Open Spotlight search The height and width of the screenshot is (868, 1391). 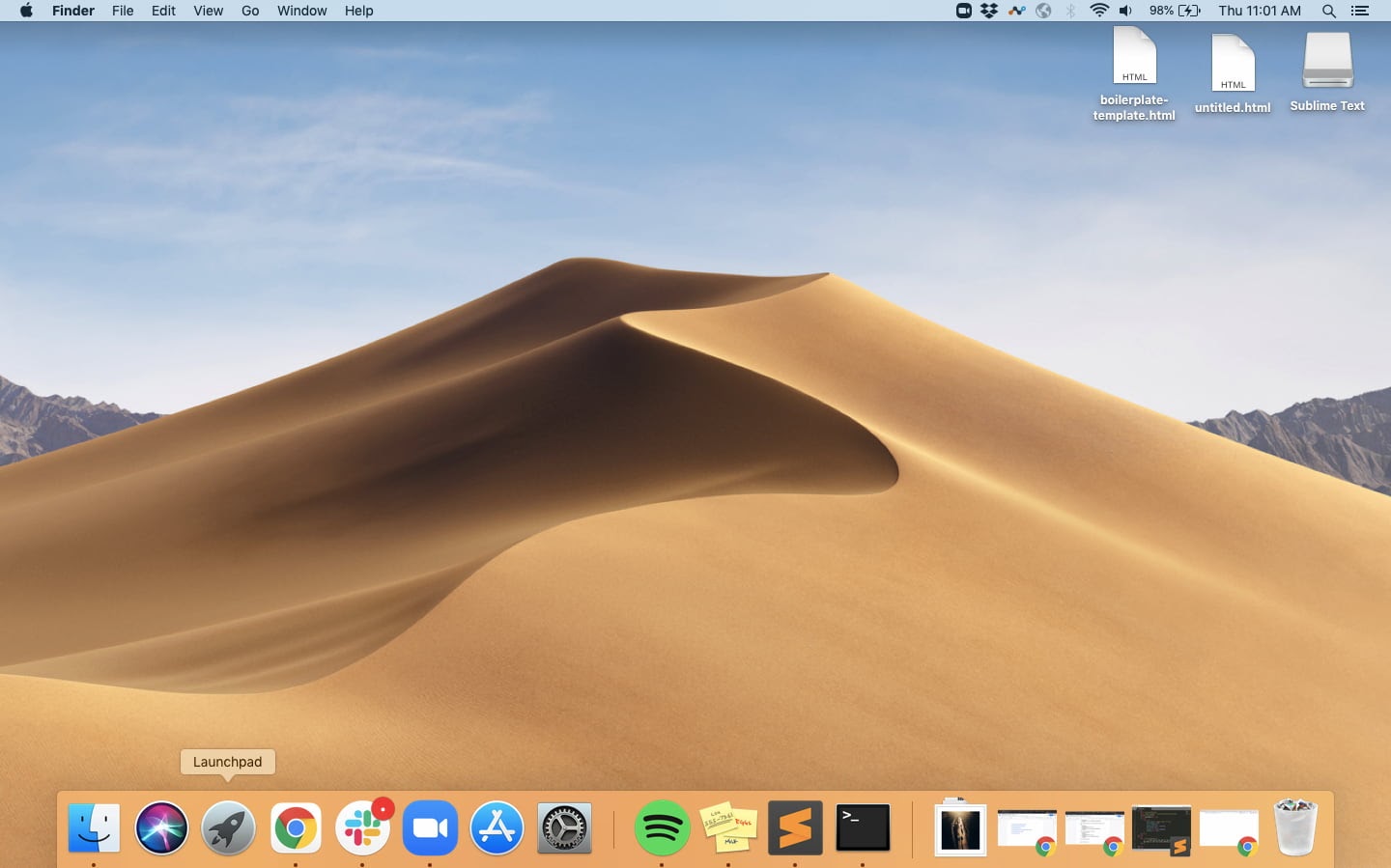point(1329,11)
